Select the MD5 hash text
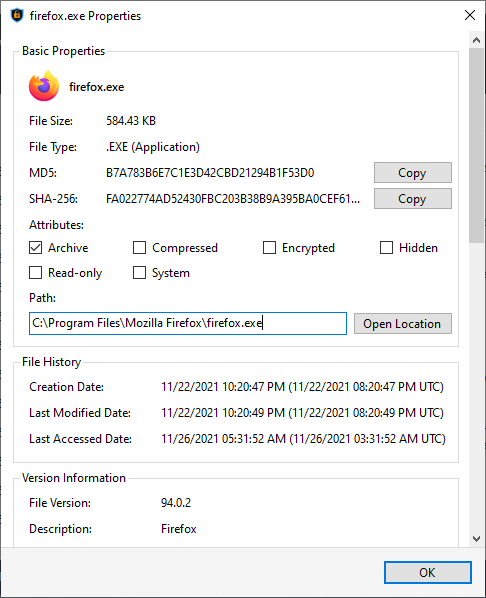The image size is (486, 598). click(210, 173)
